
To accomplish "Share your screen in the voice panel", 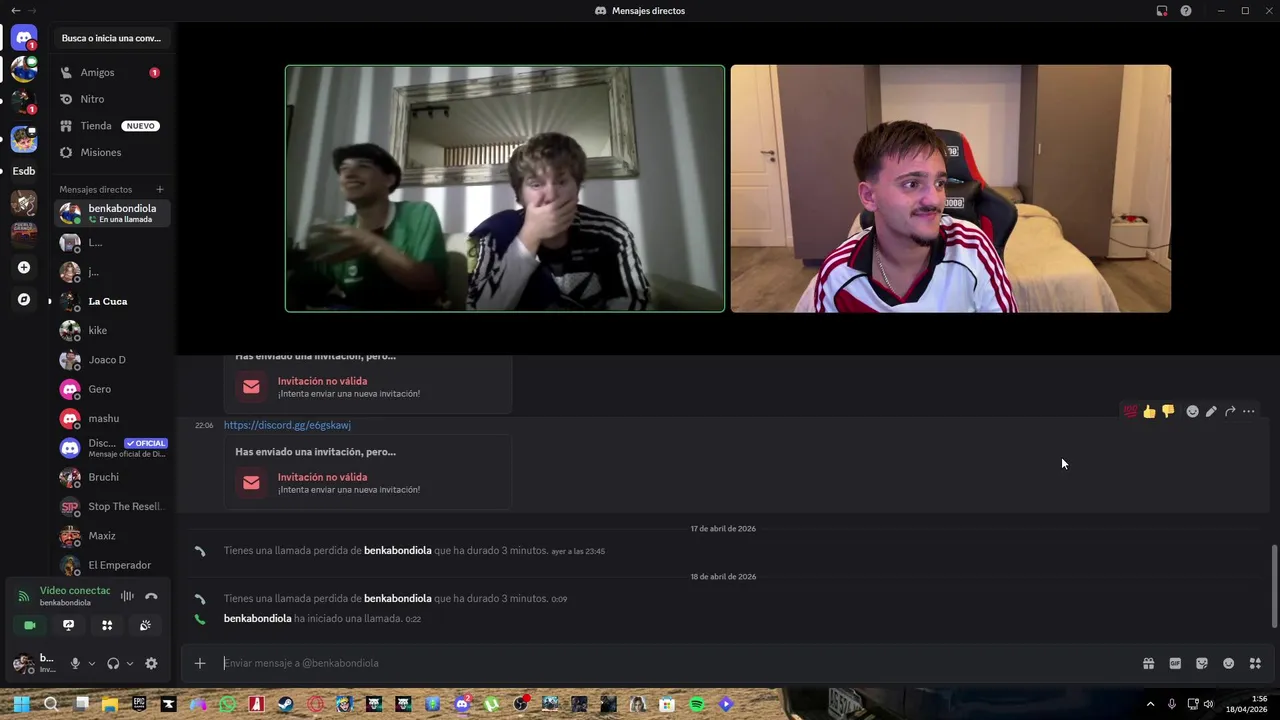I will coord(68,625).
